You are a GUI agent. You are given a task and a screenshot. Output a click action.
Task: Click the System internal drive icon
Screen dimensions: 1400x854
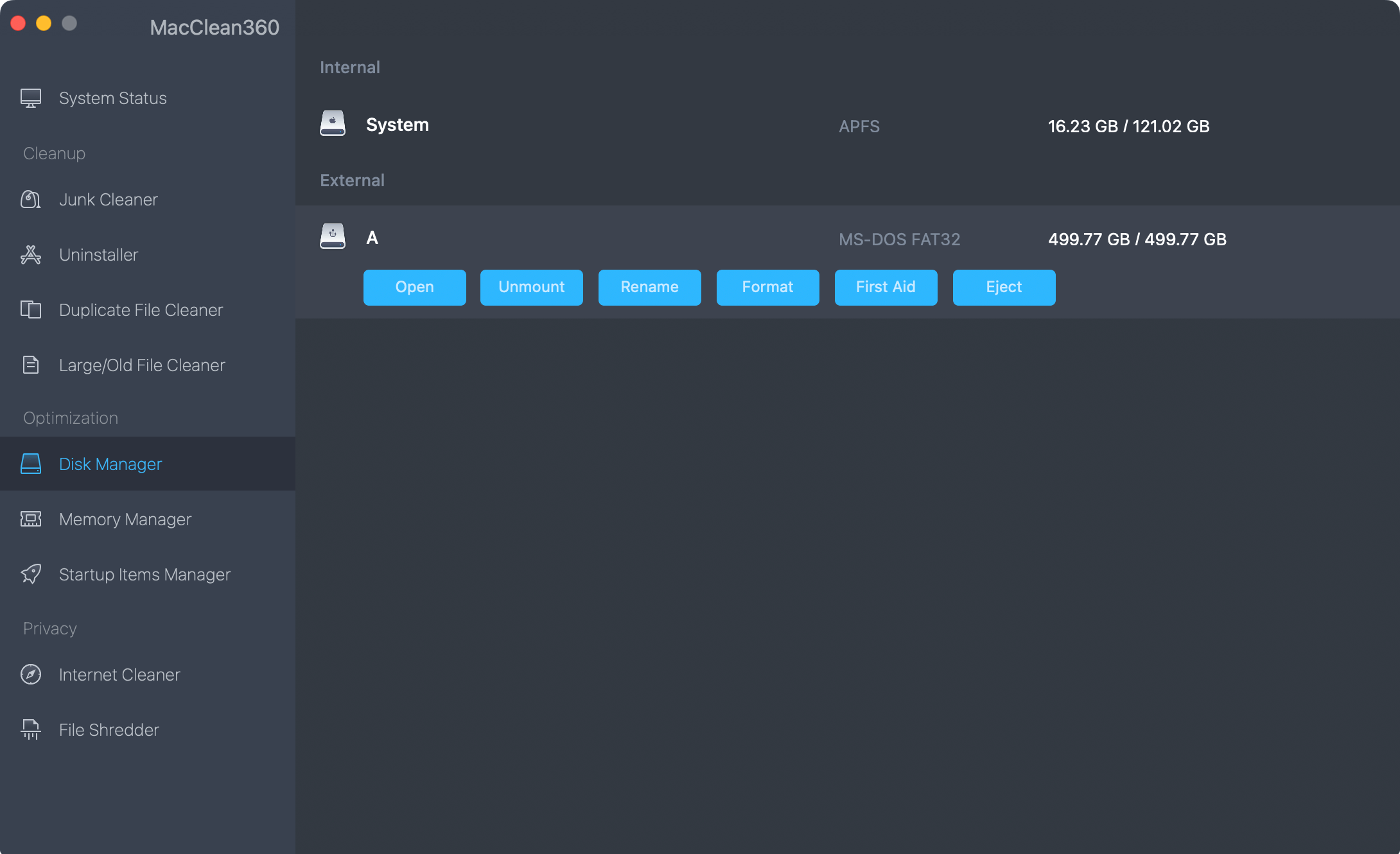333,124
